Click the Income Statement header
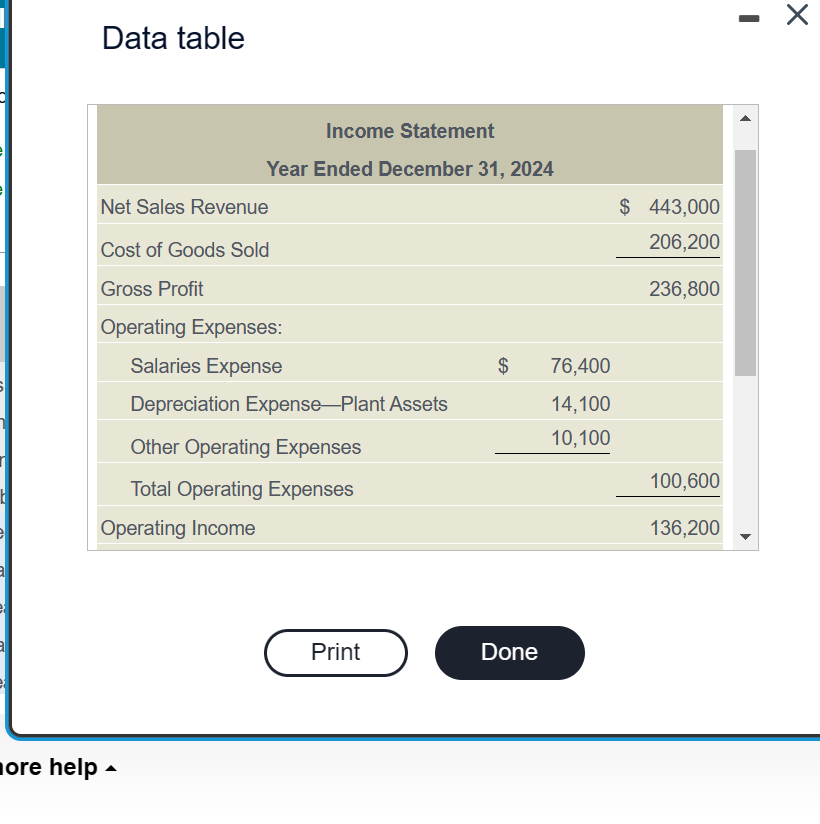This screenshot has height=824, width=820. coord(409,131)
